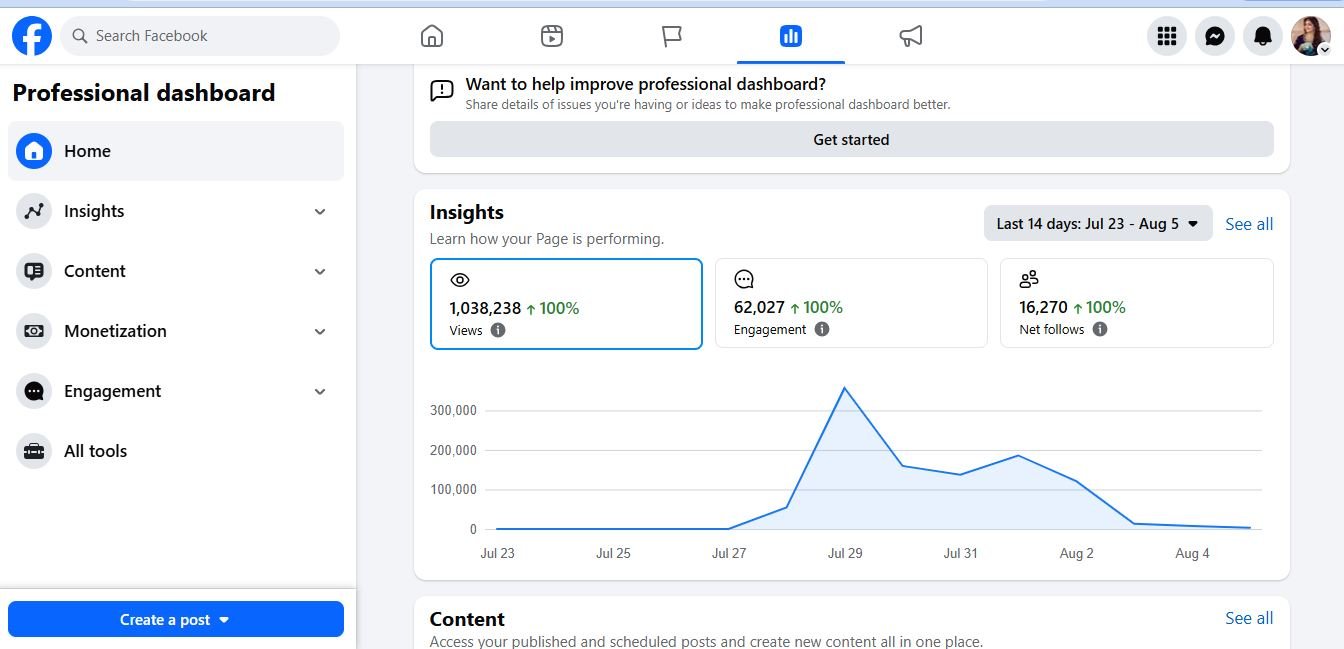Expand the Insights sidebar chevron

[320, 211]
